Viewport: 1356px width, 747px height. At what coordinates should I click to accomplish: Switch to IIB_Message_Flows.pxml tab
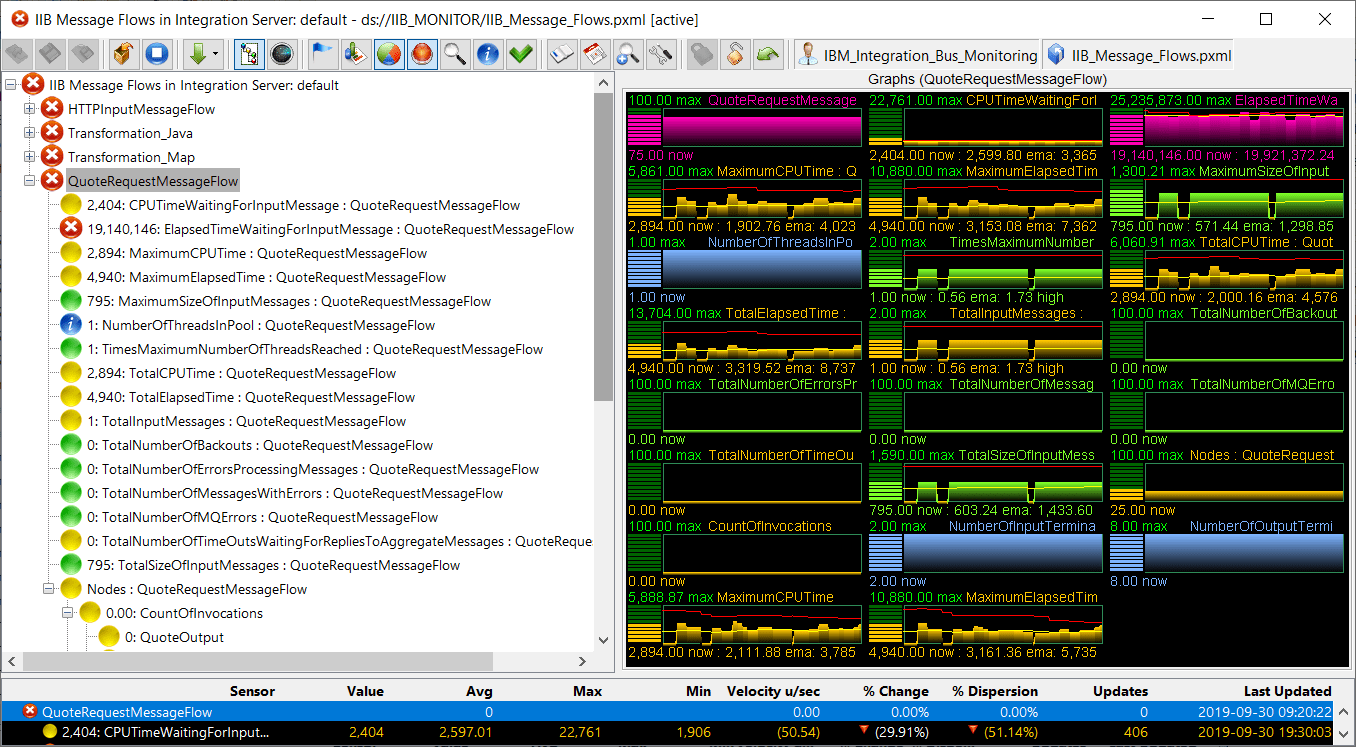point(1139,56)
